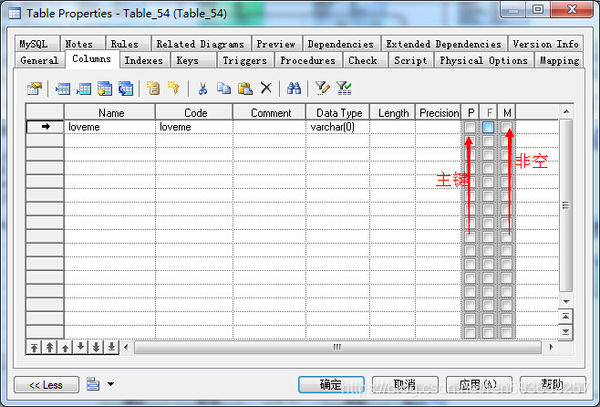Open the Script tab
The height and width of the screenshot is (407, 600).
411,60
